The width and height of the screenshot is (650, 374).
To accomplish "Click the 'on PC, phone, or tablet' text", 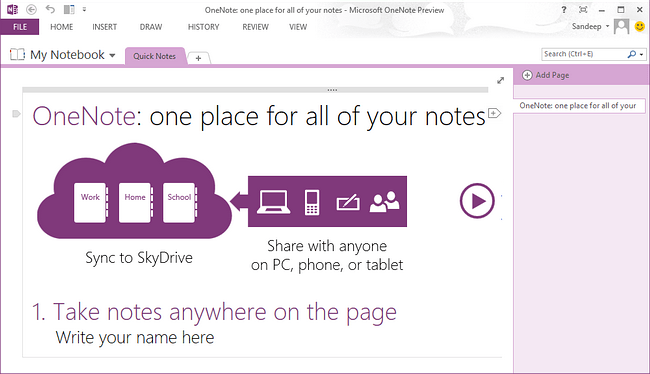I will point(327,265).
